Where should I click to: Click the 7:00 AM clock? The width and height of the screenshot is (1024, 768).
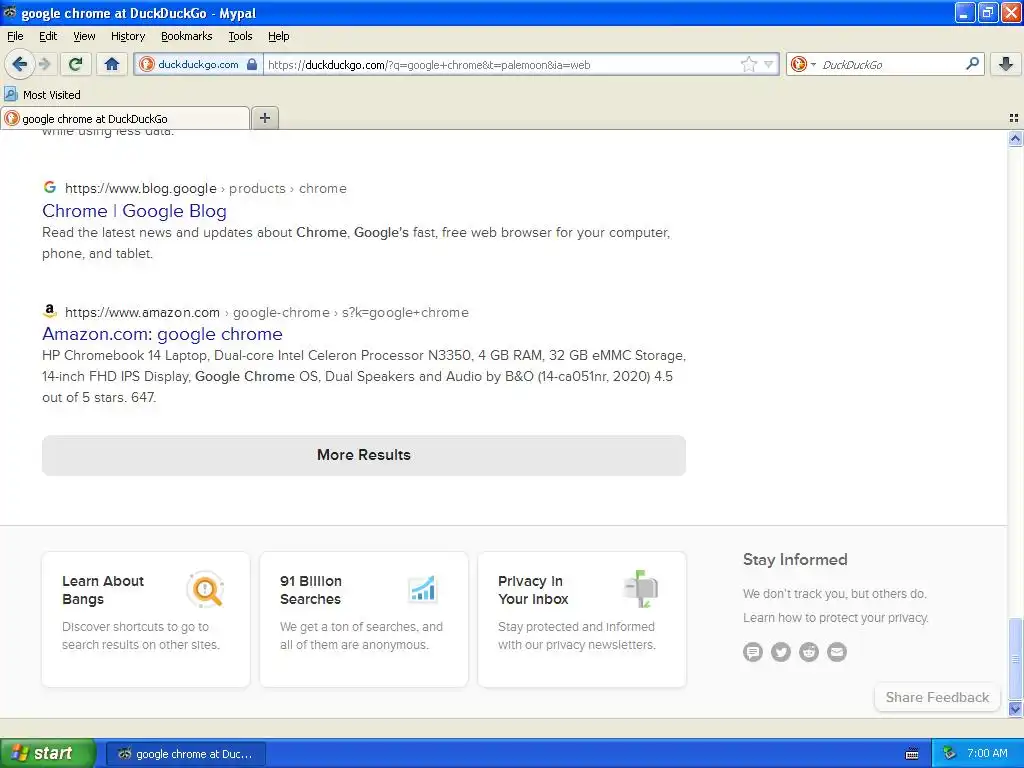[x=987, y=753]
